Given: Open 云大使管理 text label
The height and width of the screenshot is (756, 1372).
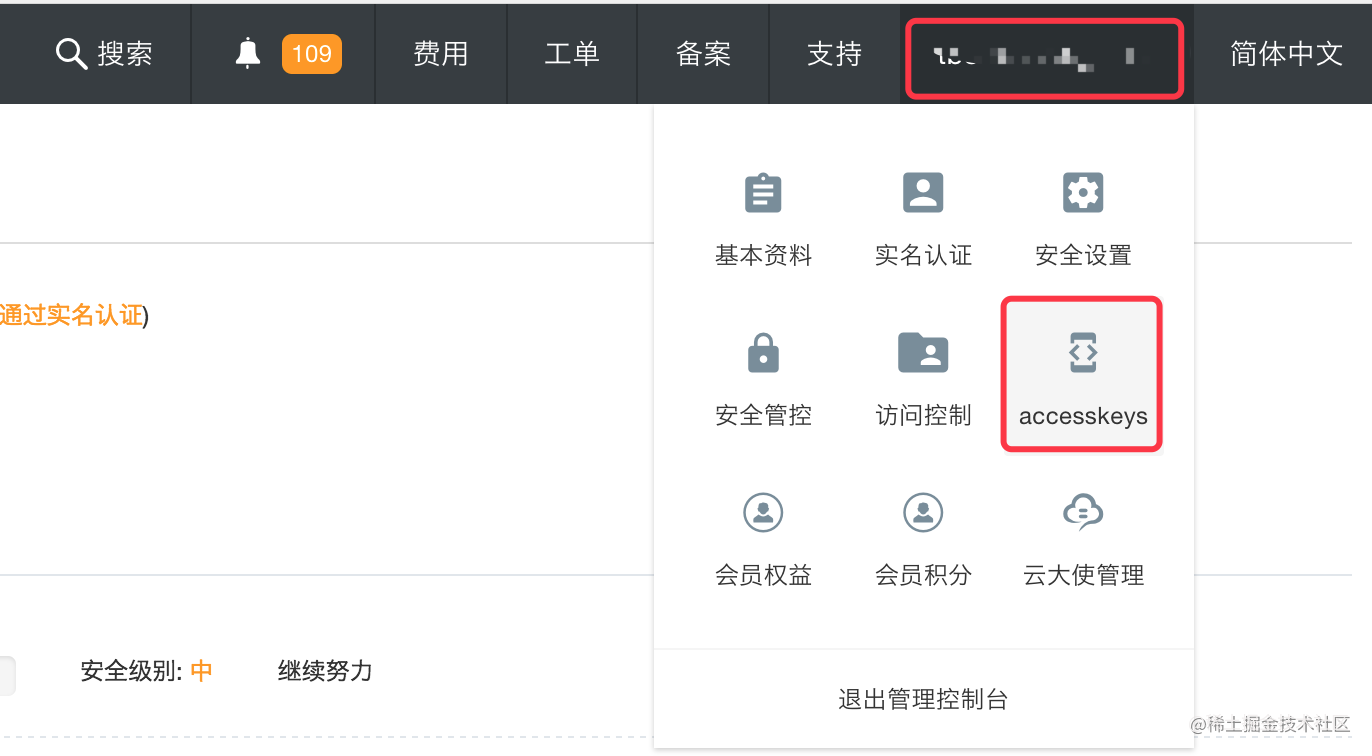Looking at the screenshot, I should click(x=1083, y=576).
